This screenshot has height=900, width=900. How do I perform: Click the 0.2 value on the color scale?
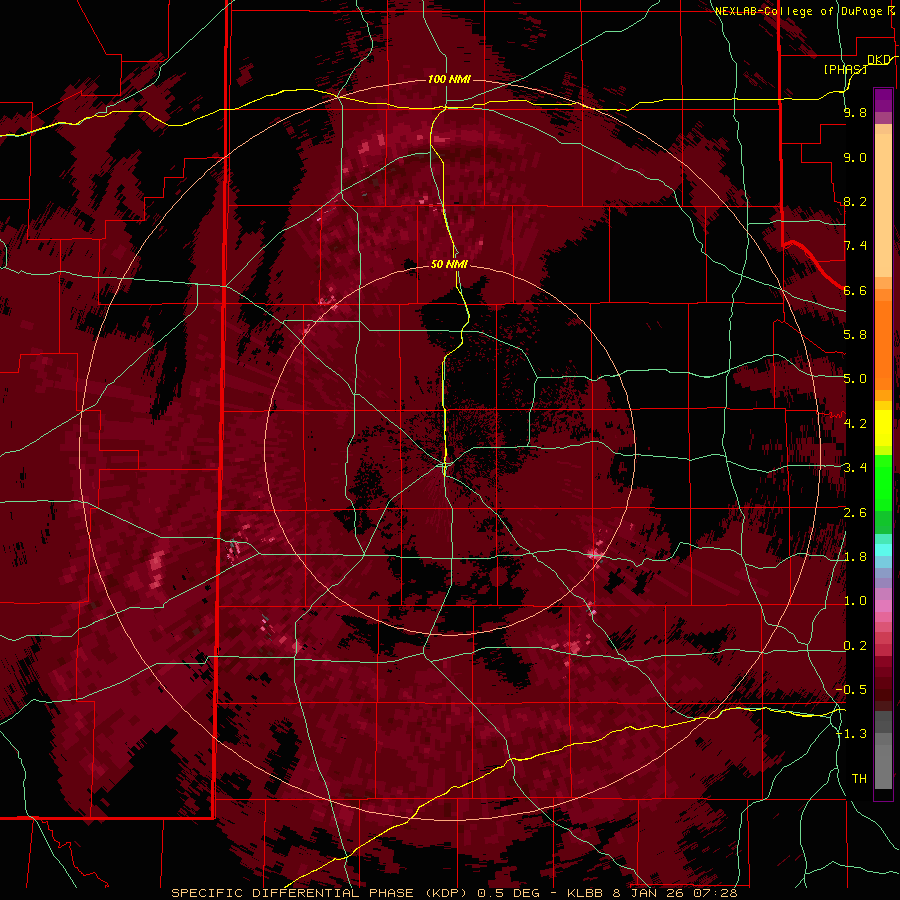pos(855,646)
